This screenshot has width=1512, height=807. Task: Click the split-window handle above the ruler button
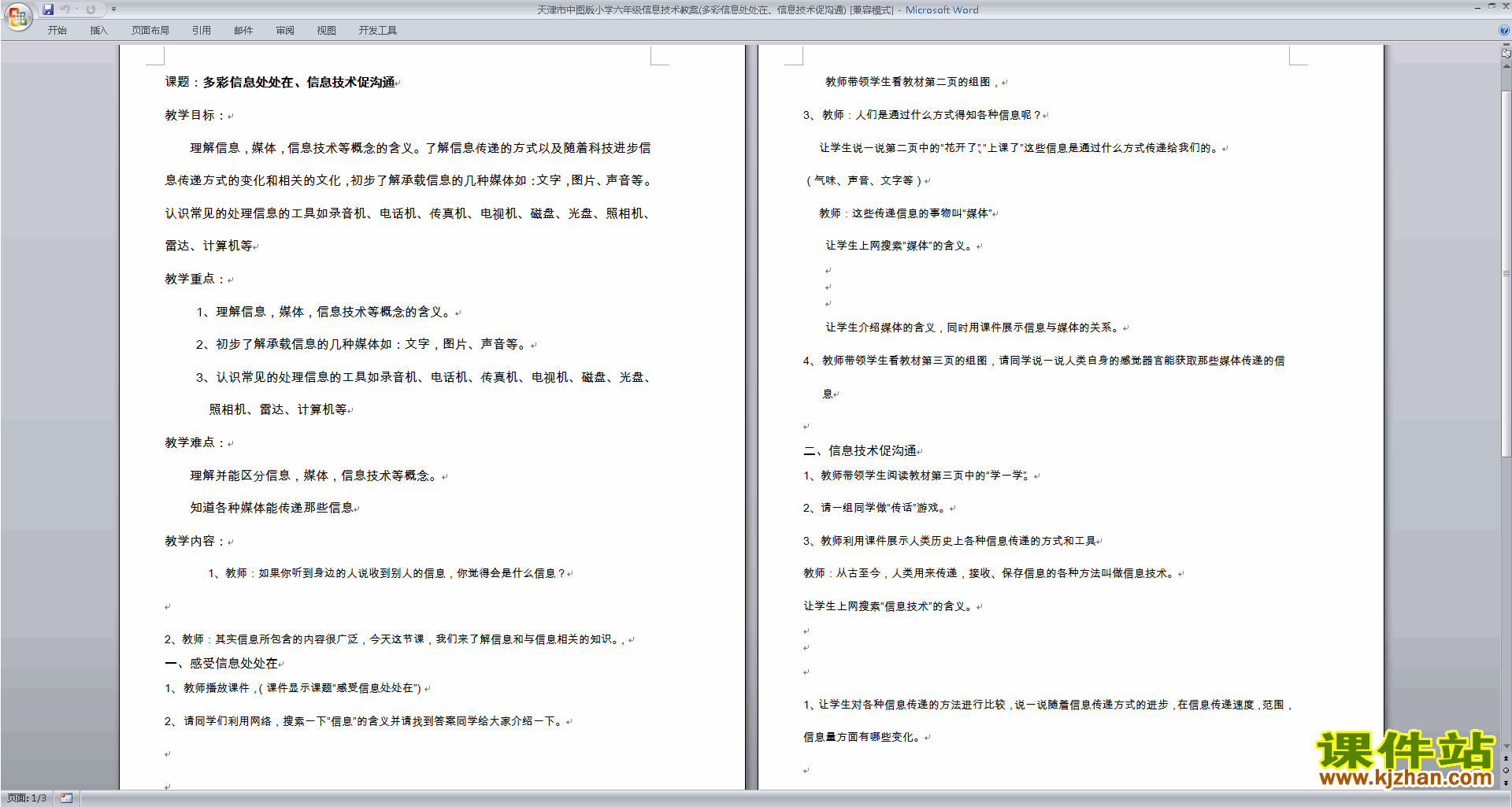pyautogui.click(x=1506, y=46)
